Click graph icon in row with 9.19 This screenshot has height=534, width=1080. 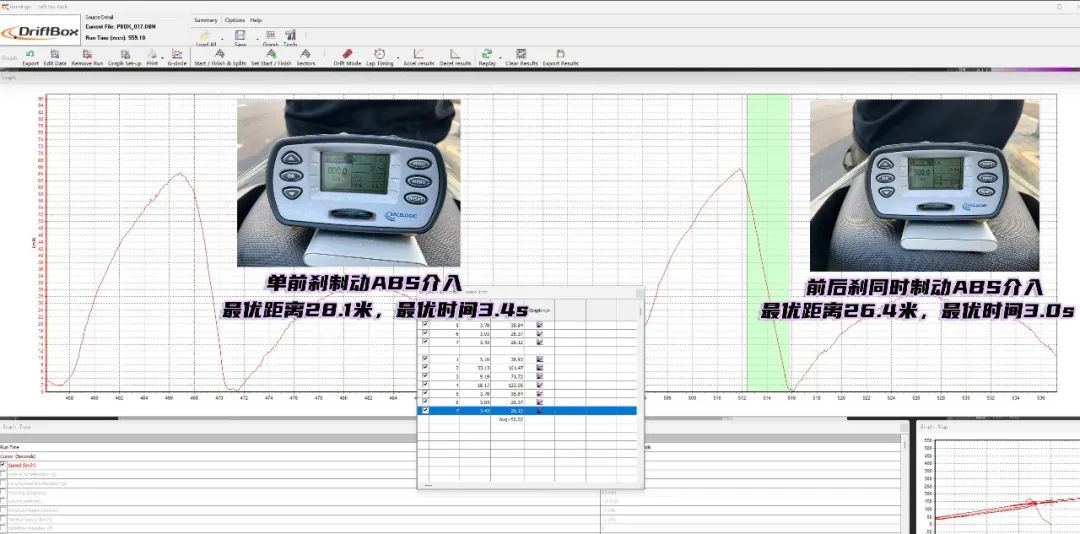[539, 376]
